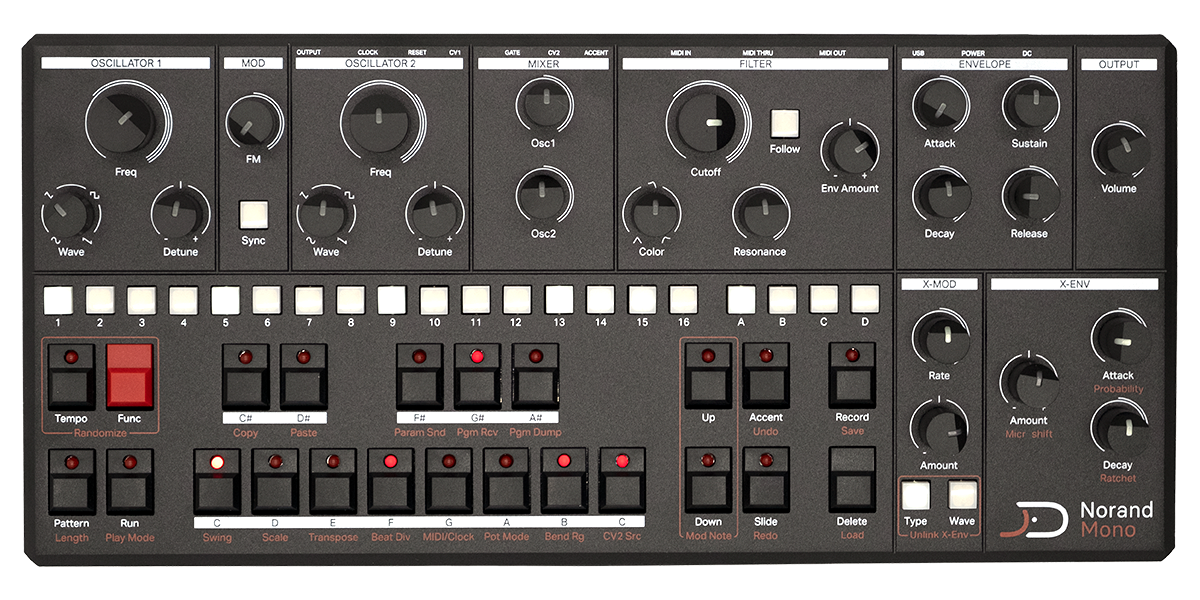This screenshot has height=600, width=1200.
Task: Select step button 1
Action: point(59,300)
